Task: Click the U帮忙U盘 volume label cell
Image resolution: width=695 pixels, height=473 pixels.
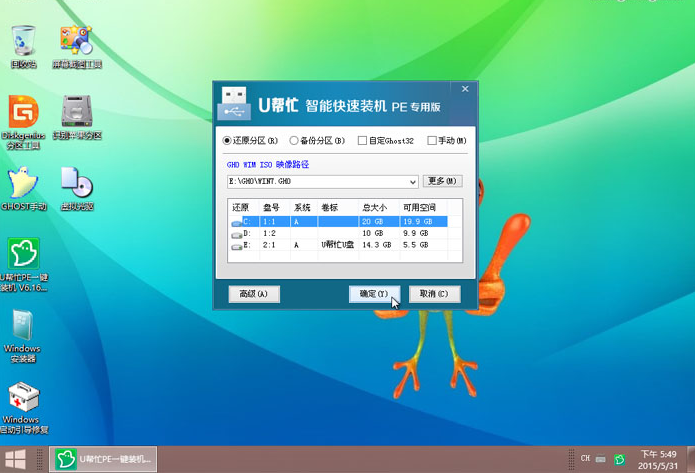Action: (338, 245)
